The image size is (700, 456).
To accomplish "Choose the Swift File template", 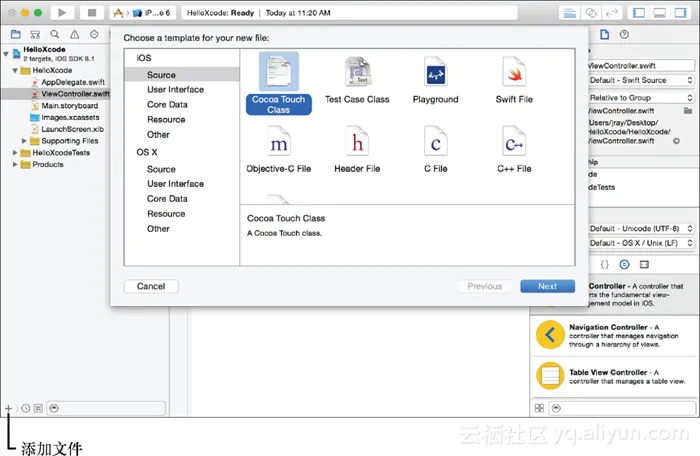I will [x=514, y=80].
